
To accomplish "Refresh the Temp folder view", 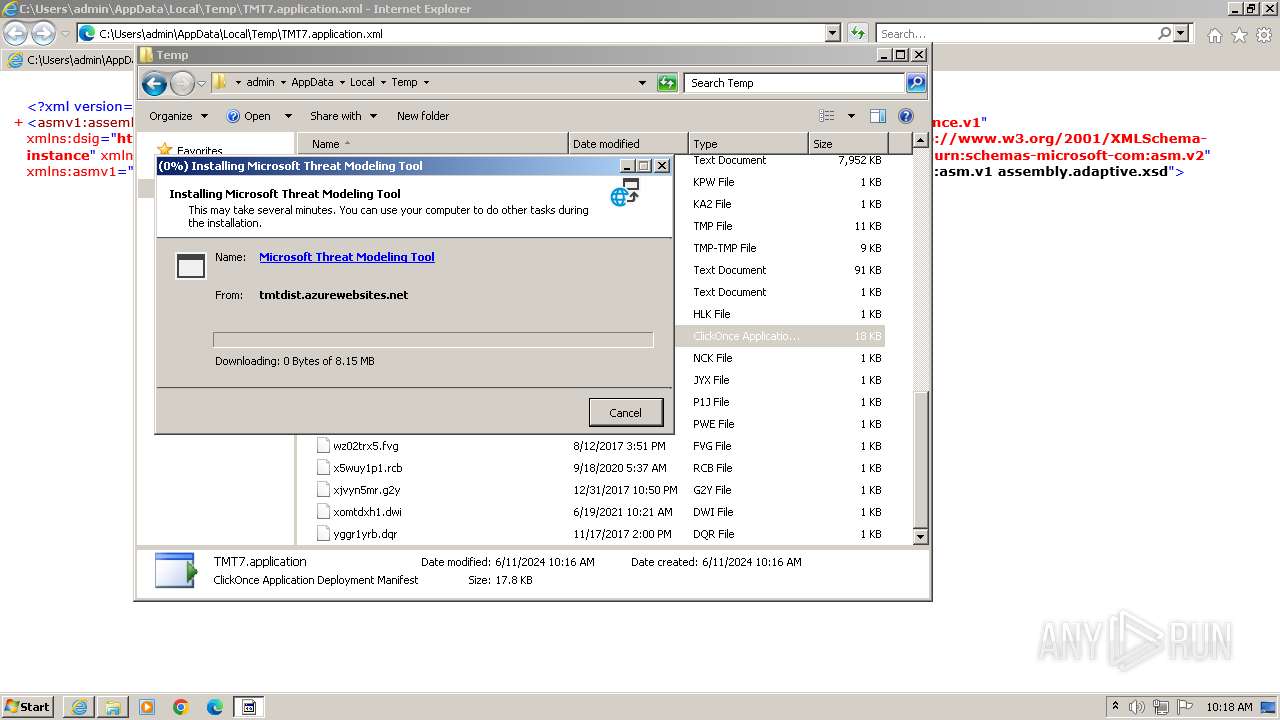I will pyautogui.click(x=667, y=83).
